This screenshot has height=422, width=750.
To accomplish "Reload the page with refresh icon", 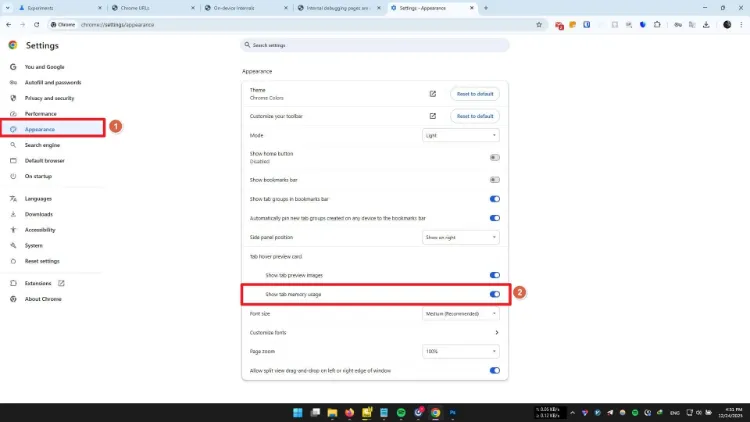I will coord(36,25).
